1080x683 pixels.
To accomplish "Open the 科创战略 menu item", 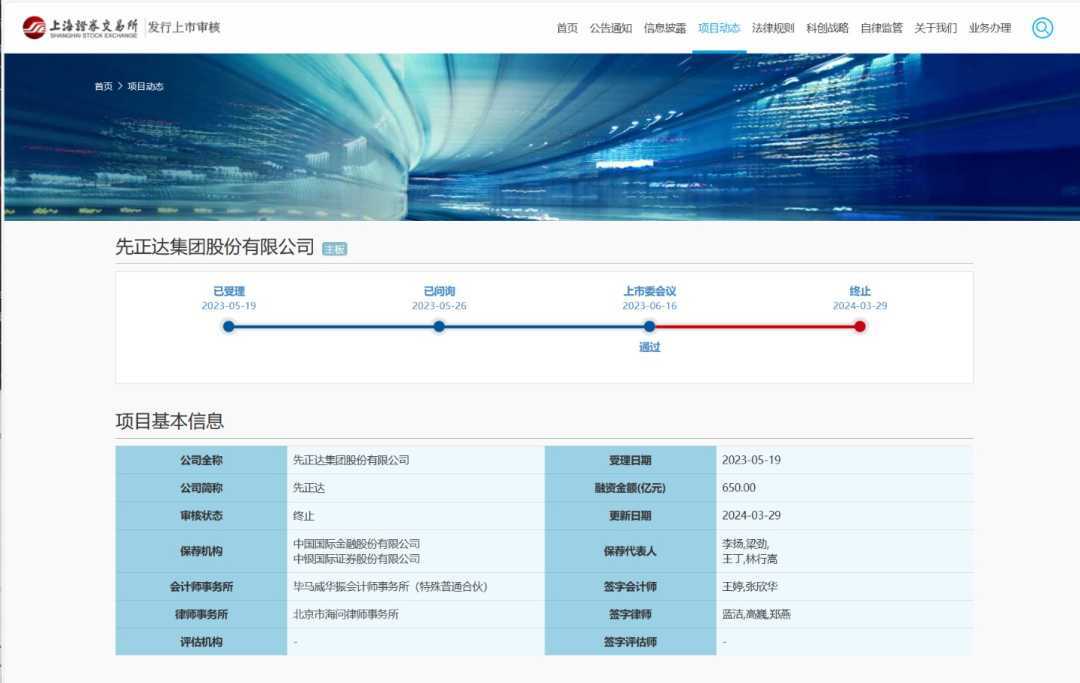I will tap(827, 28).
